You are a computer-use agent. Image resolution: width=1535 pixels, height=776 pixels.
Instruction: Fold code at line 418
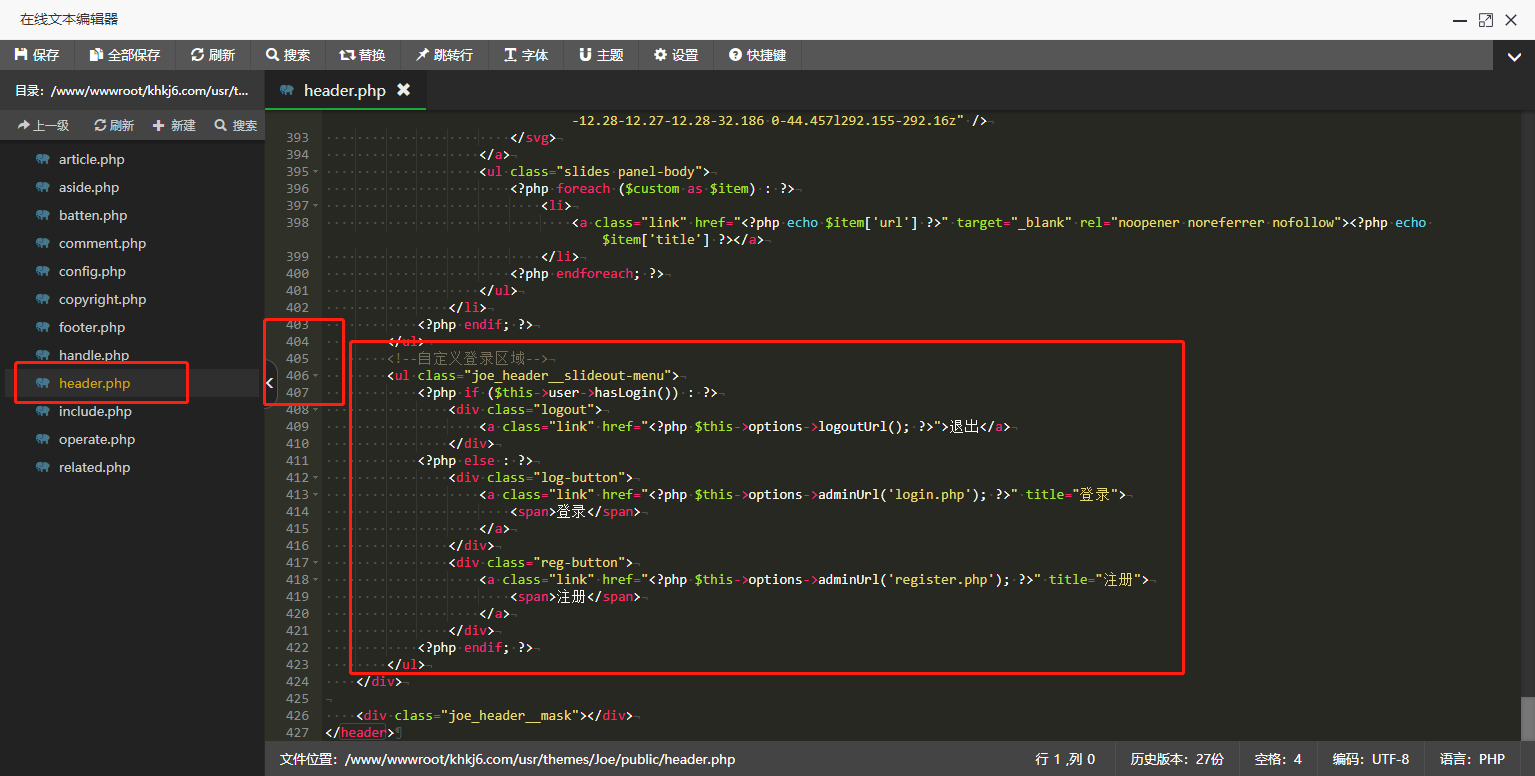coord(316,580)
